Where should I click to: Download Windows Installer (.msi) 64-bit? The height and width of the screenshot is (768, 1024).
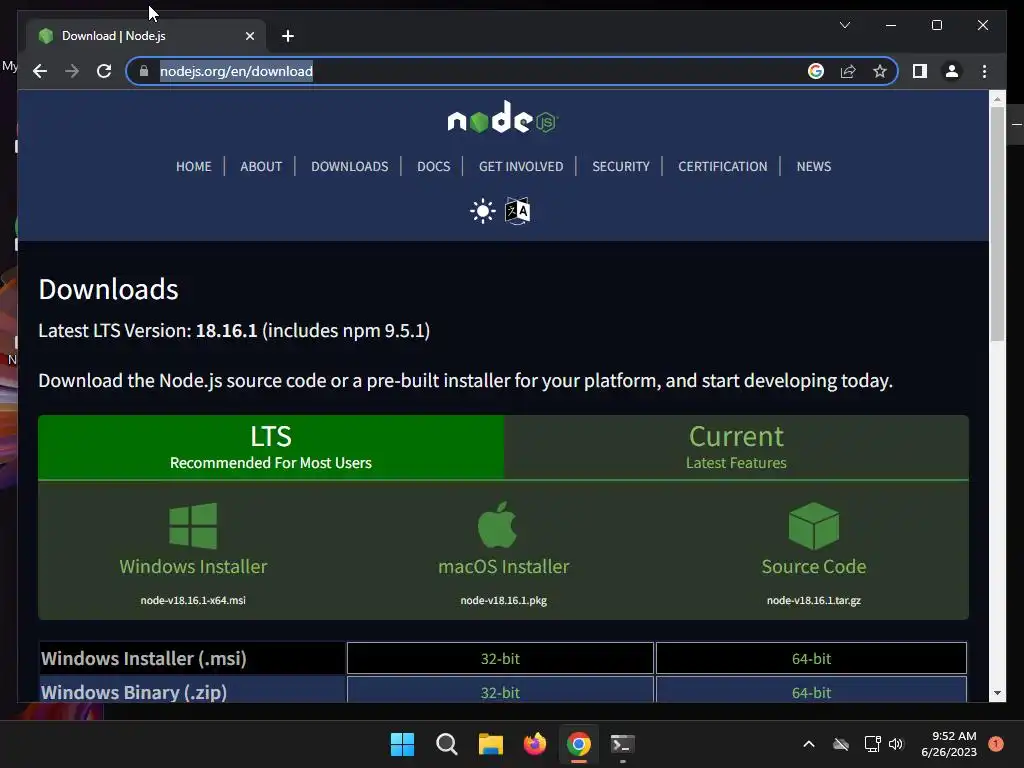[811, 658]
